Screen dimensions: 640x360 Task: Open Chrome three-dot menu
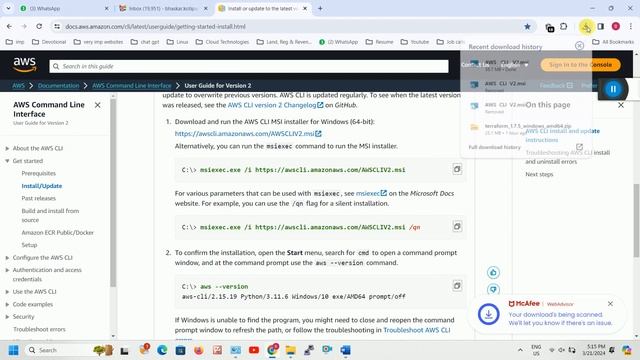click(631, 27)
